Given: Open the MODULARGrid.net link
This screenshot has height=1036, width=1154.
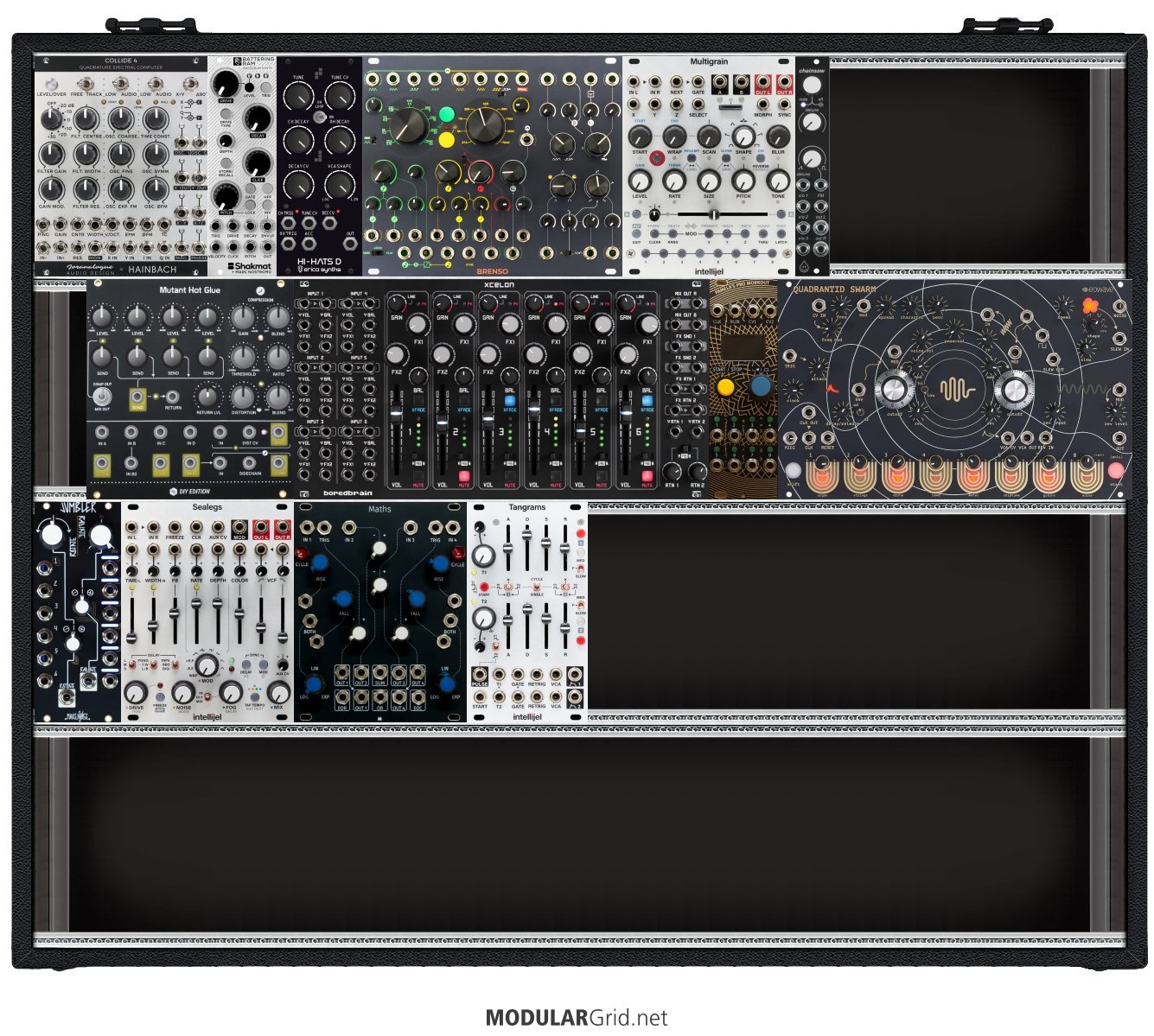Looking at the screenshot, I should [x=577, y=1018].
